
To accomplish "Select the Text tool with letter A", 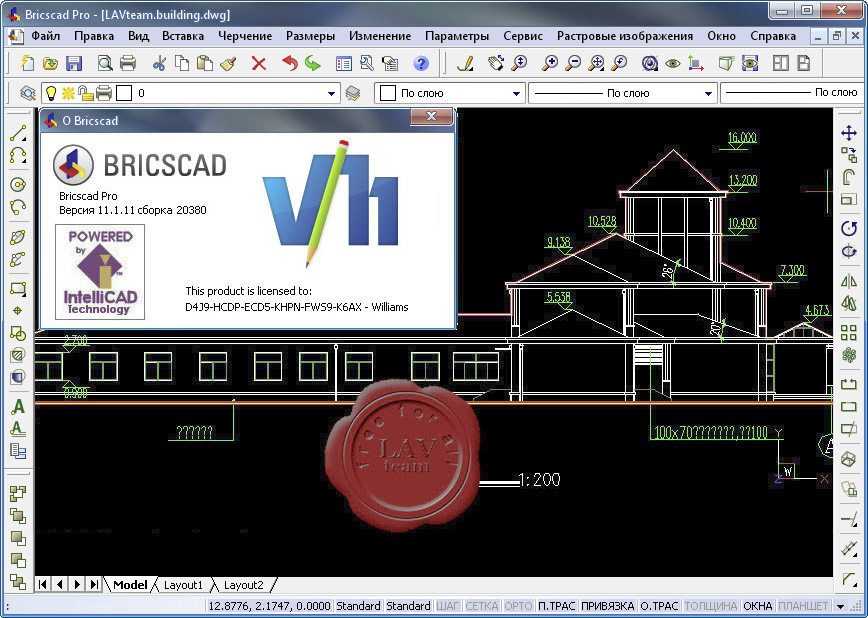I will (18, 406).
